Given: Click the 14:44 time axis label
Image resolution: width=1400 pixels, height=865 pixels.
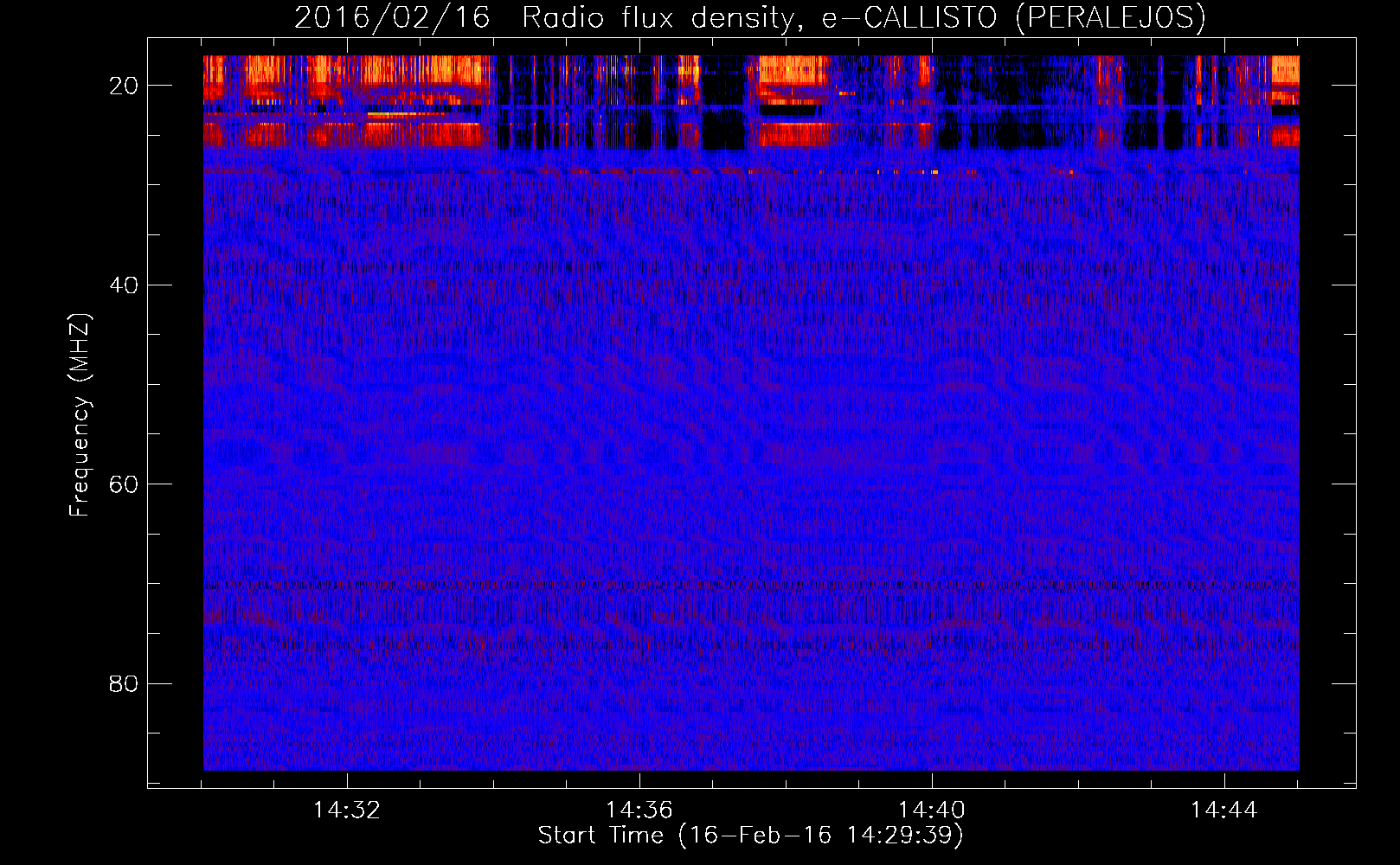Looking at the screenshot, I should tap(1224, 811).
